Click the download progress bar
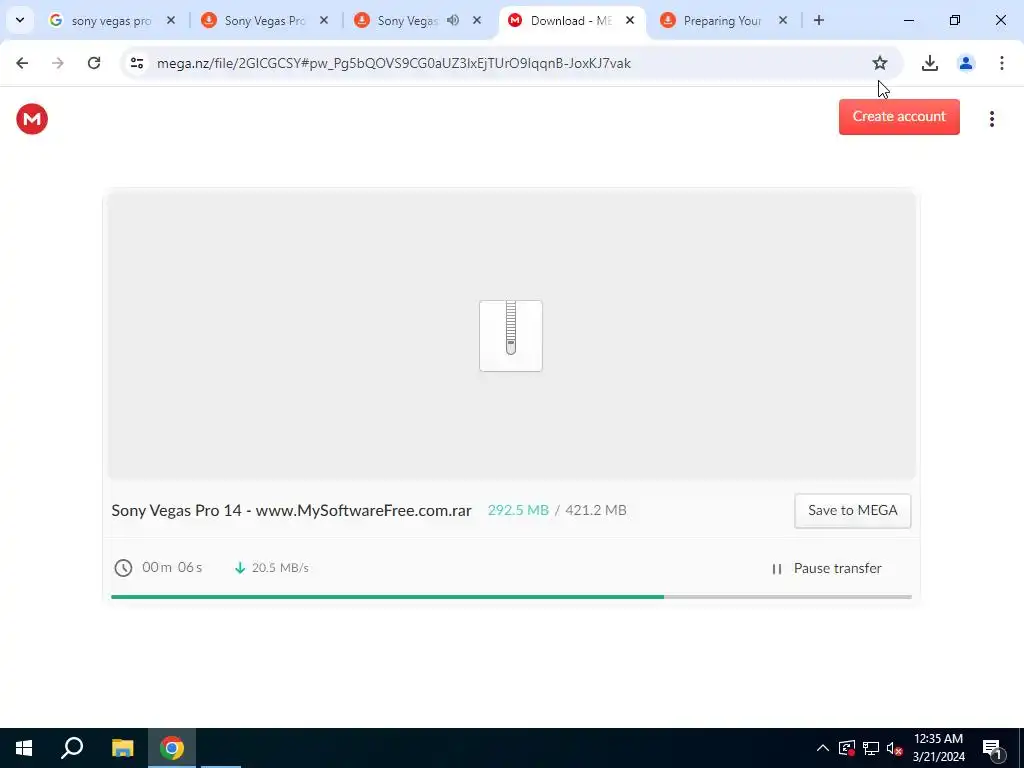The image size is (1024, 768). [511, 597]
